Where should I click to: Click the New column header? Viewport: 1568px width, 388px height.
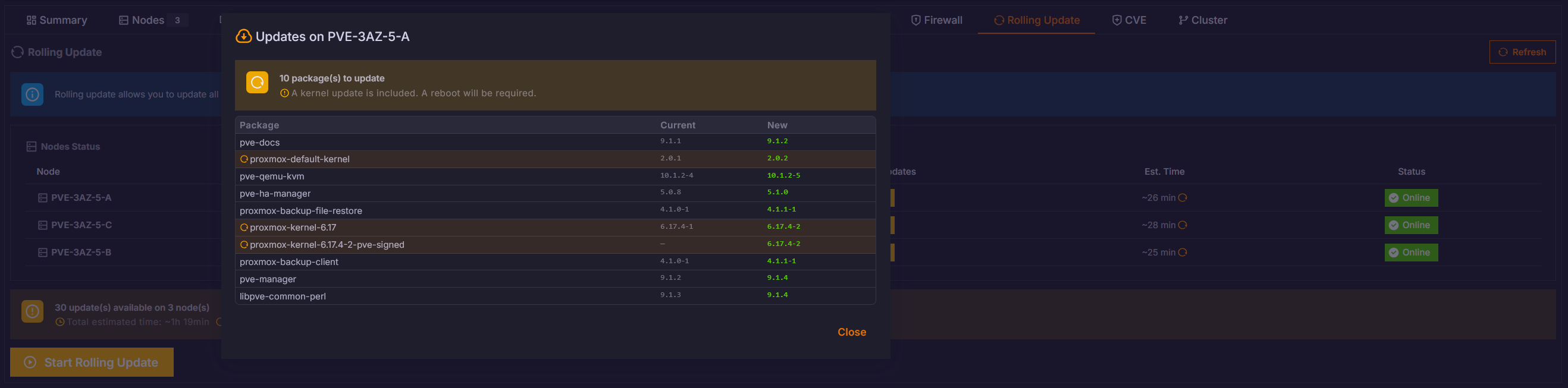[x=777, y=125]
